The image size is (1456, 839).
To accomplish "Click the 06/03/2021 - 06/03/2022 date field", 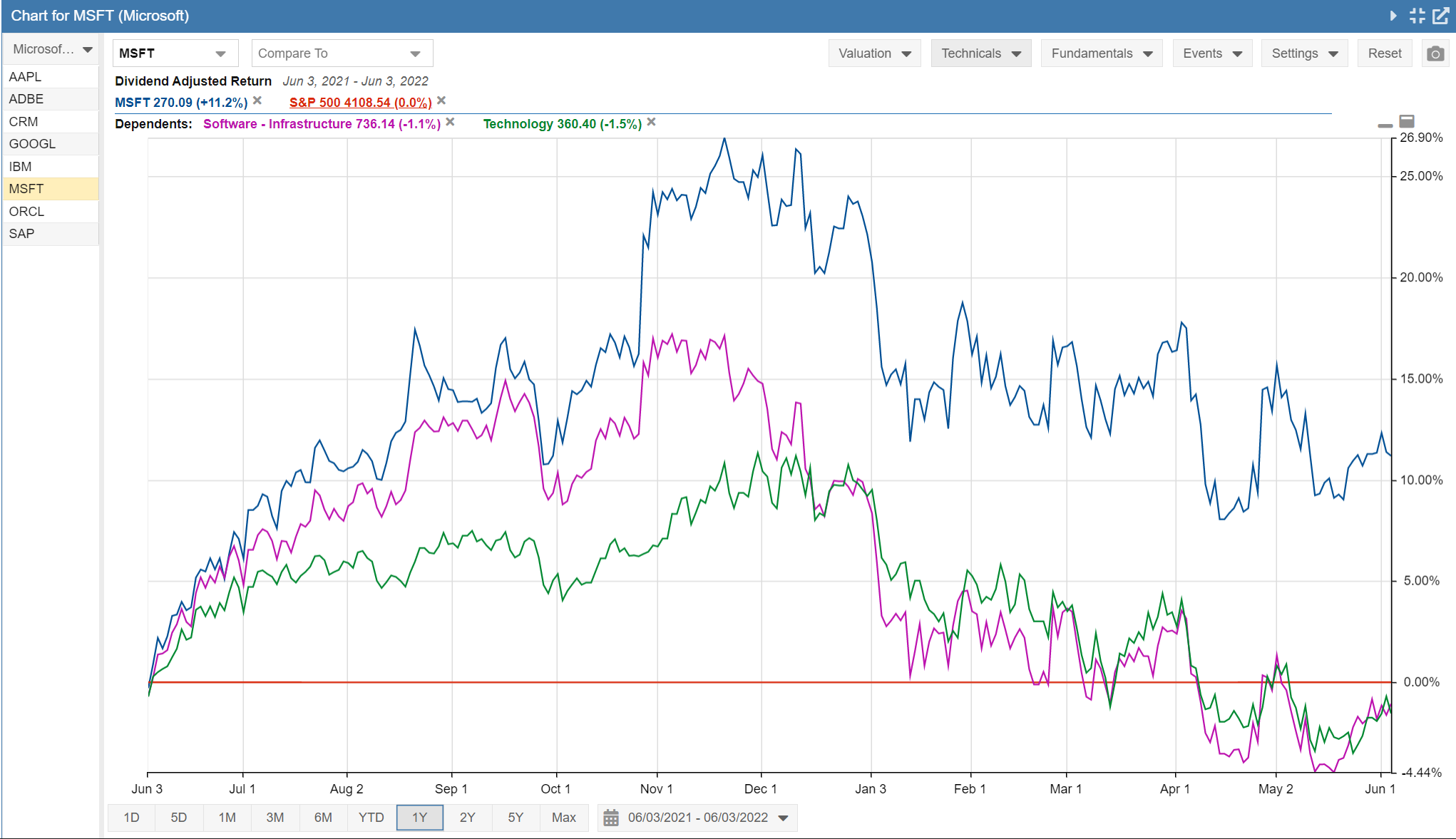I will click(x=698, y=818).
